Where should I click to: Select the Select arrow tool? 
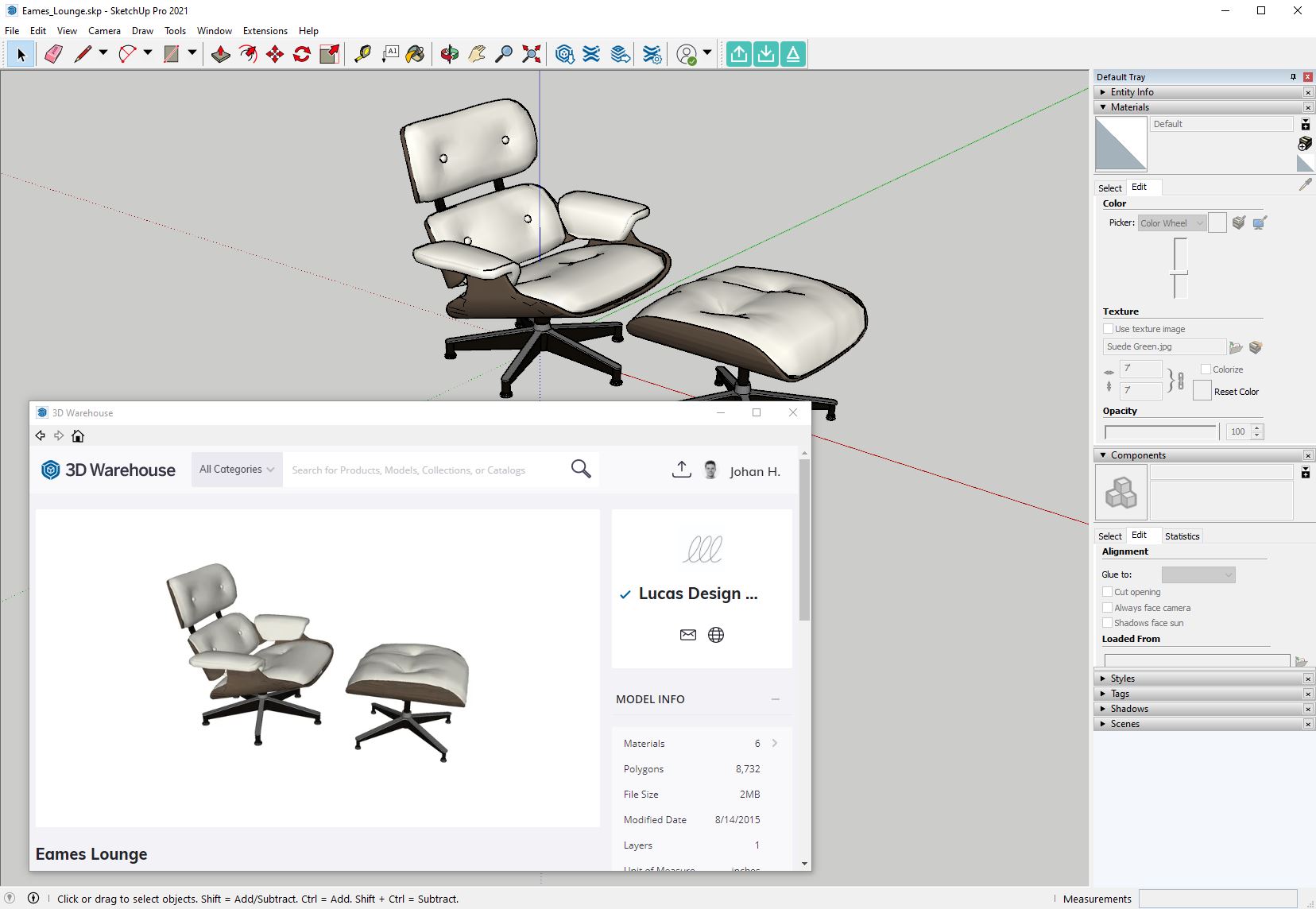(21, 54)
